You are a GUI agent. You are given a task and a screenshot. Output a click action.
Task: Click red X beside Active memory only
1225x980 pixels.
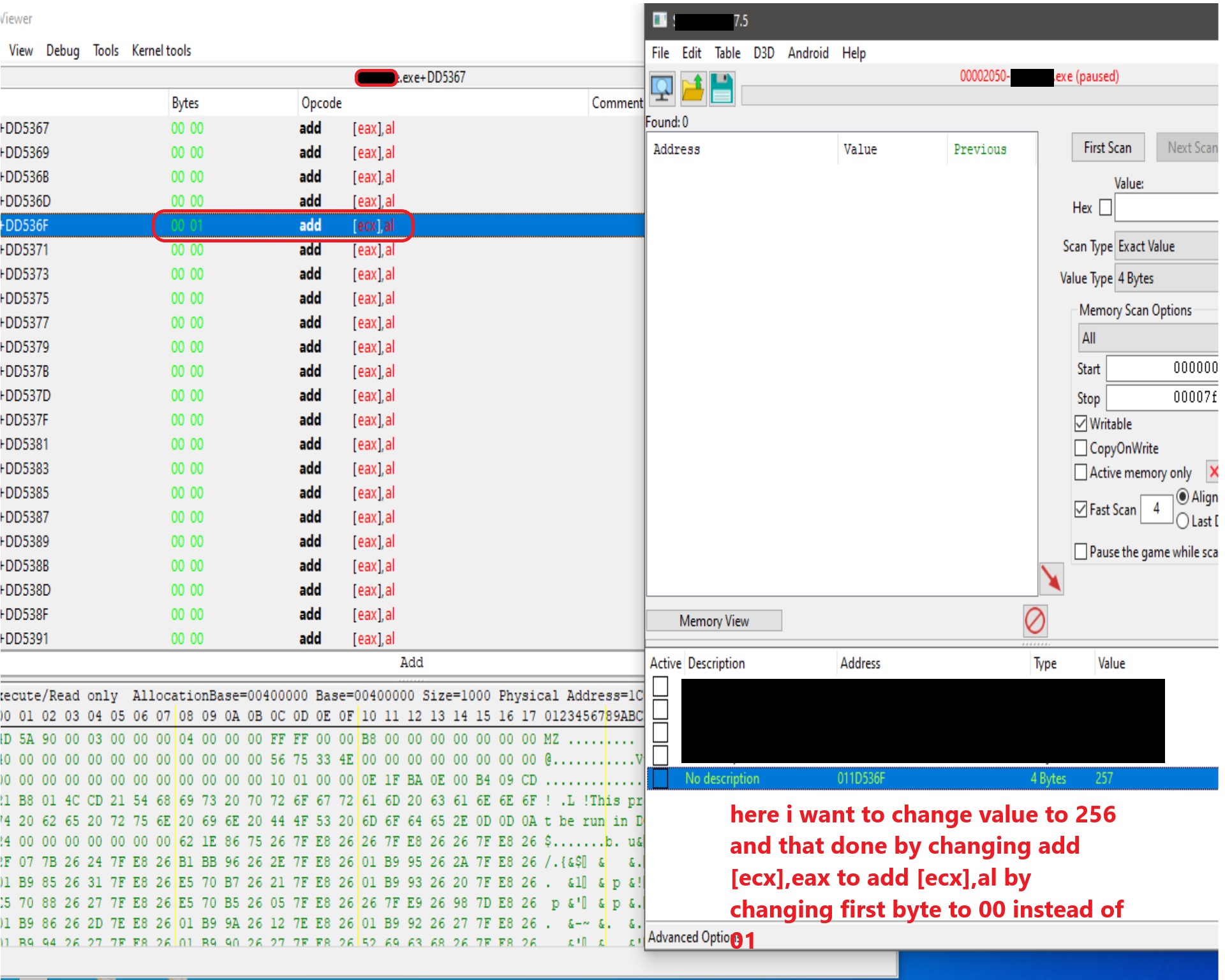coord(1213,471)
